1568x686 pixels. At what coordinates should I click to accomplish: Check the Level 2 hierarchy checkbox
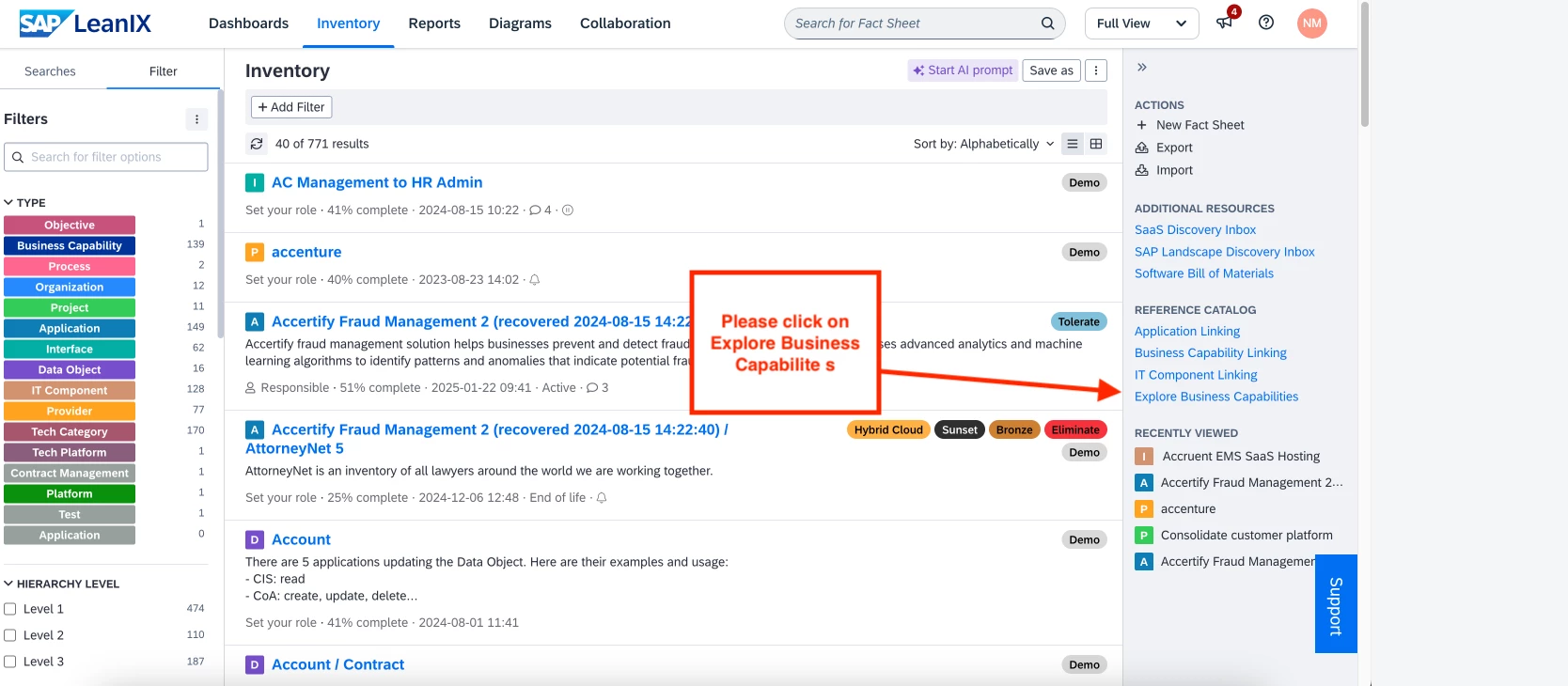click(x=10, y=635)
